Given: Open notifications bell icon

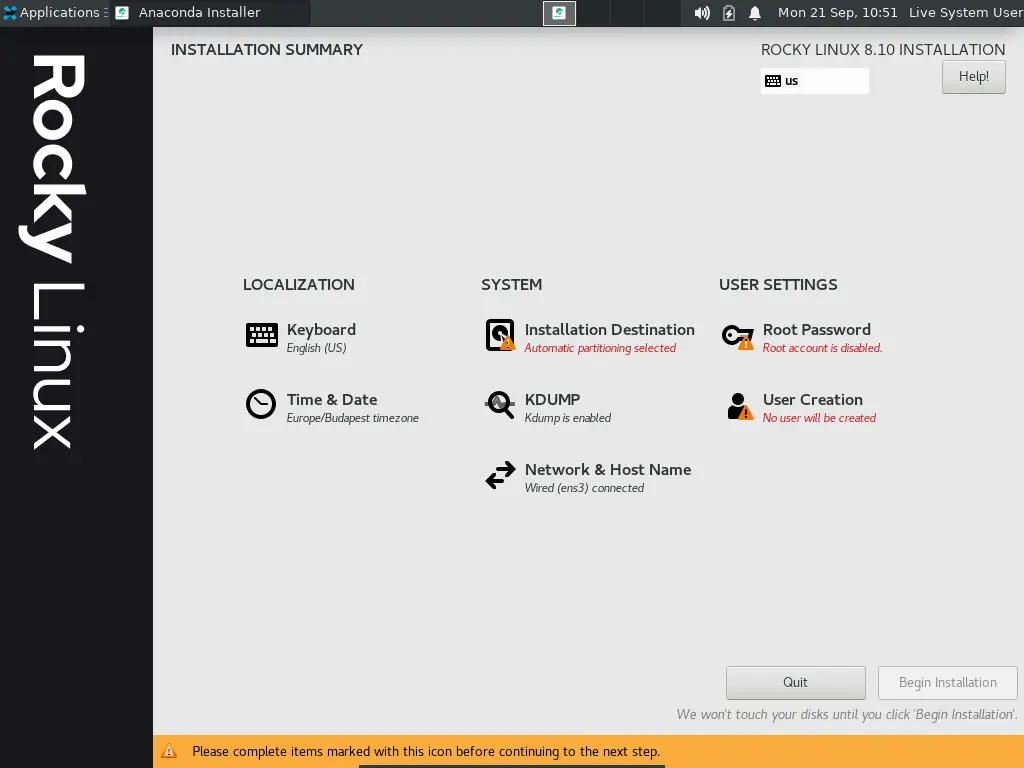Looking at the screenshot, I should click(755, 13).
